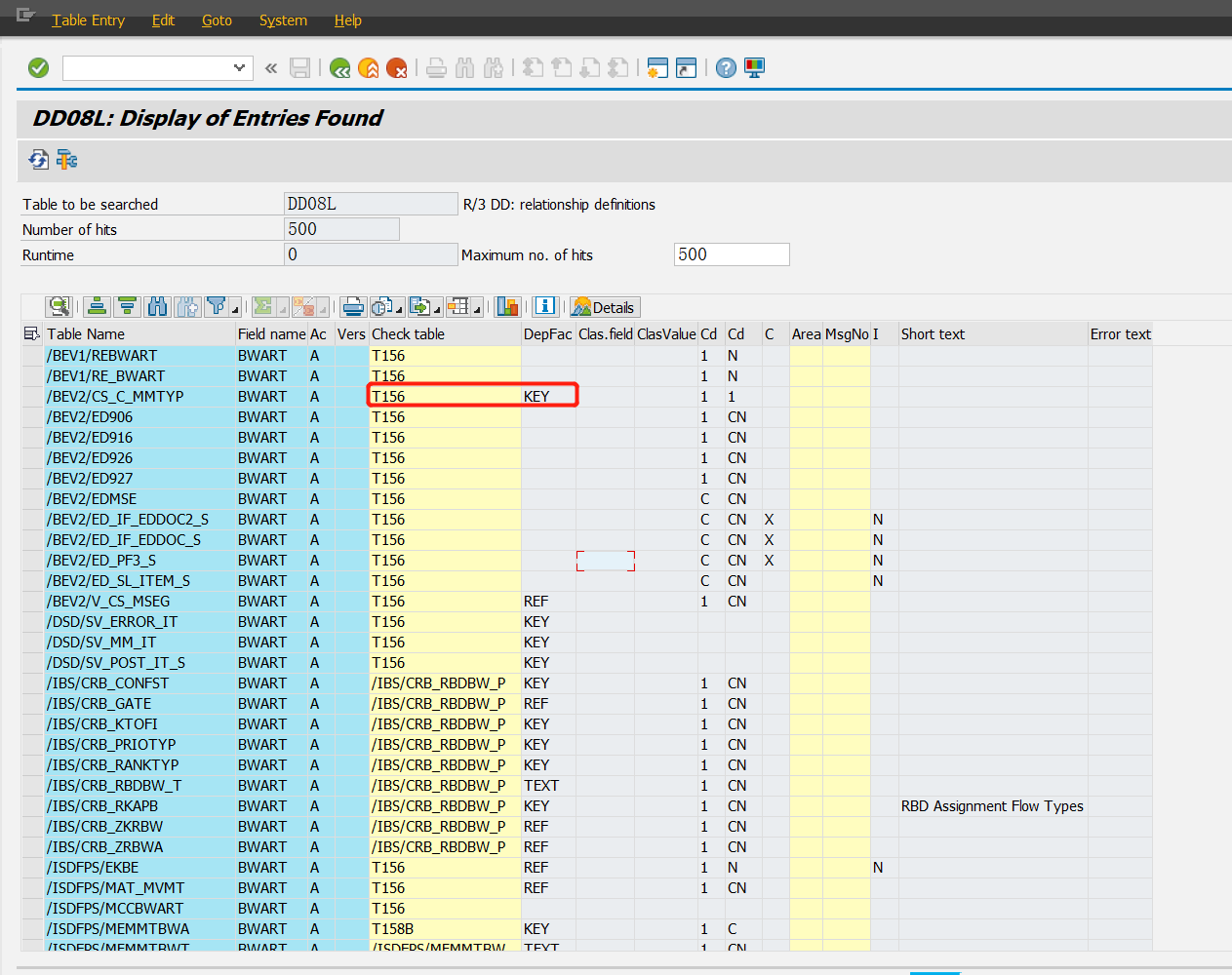Edit the Maximum no. of hits field
The width and height of the screenshot is (1232, 975).
click(x=731, y=253)
